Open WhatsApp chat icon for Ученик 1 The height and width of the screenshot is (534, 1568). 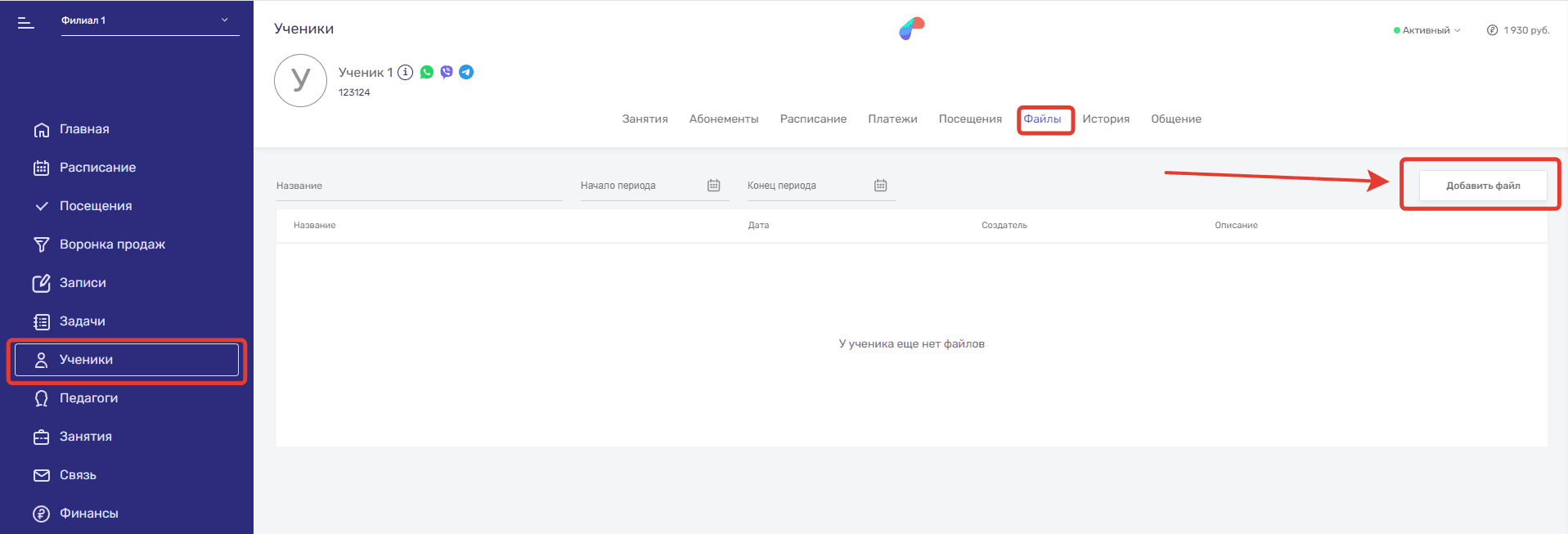[427, 72]
